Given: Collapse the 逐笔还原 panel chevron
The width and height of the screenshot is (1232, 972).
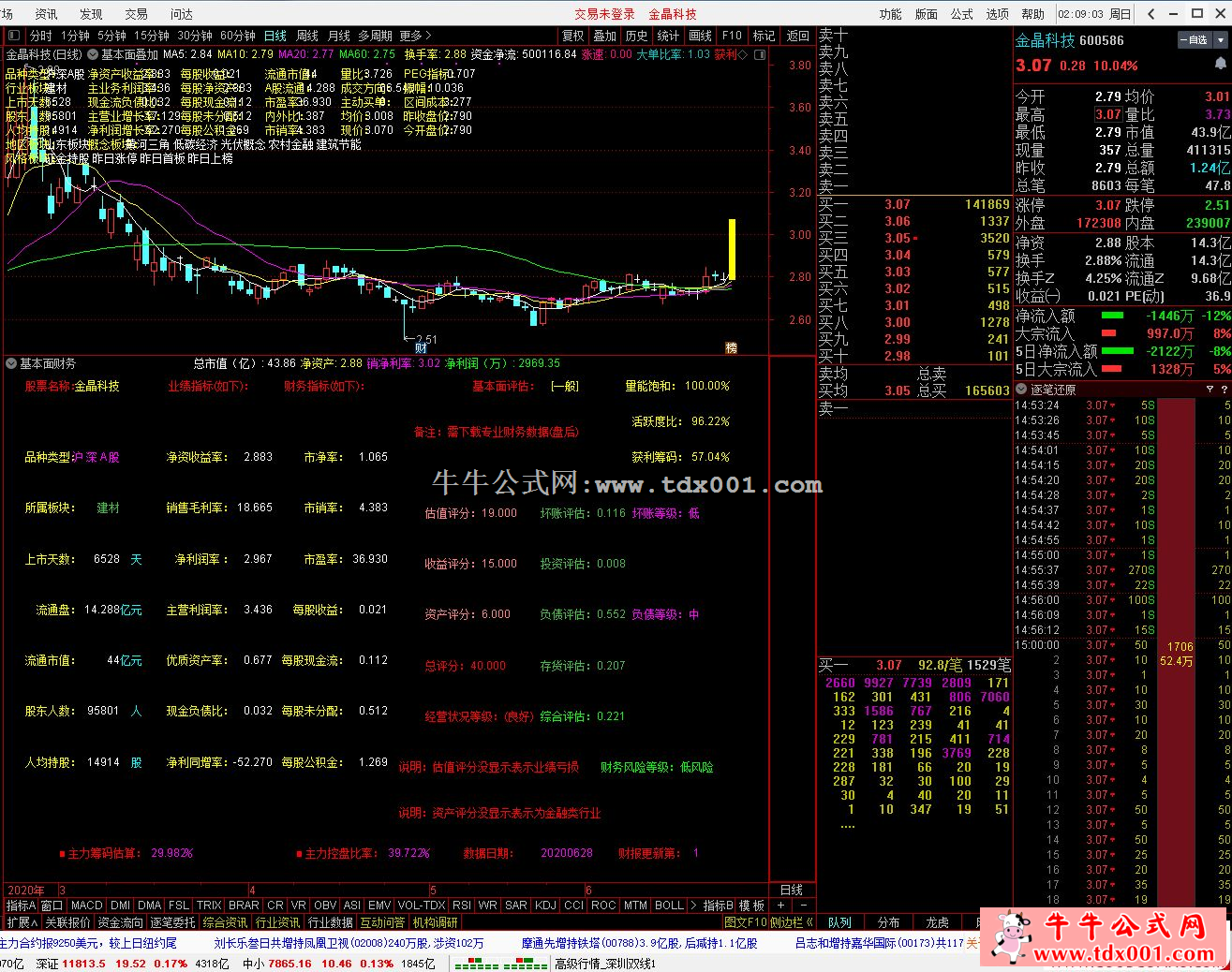Looking at the screenshot, I should click(1022, 389).
